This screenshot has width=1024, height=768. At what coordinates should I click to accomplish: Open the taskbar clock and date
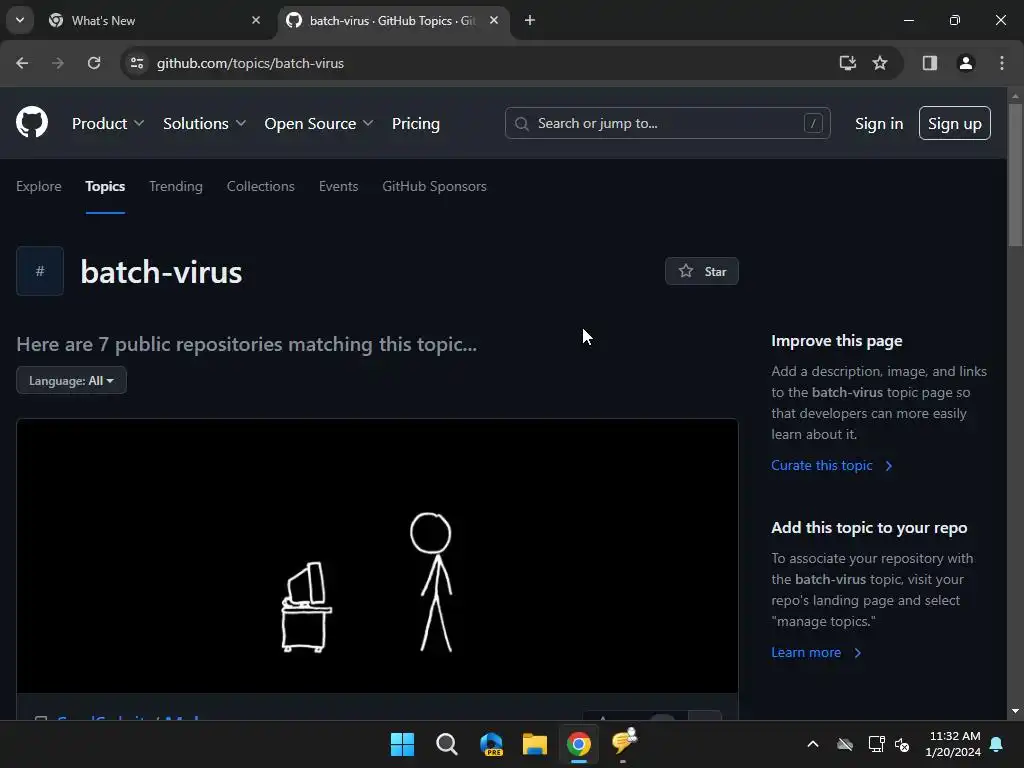(953, 744)
